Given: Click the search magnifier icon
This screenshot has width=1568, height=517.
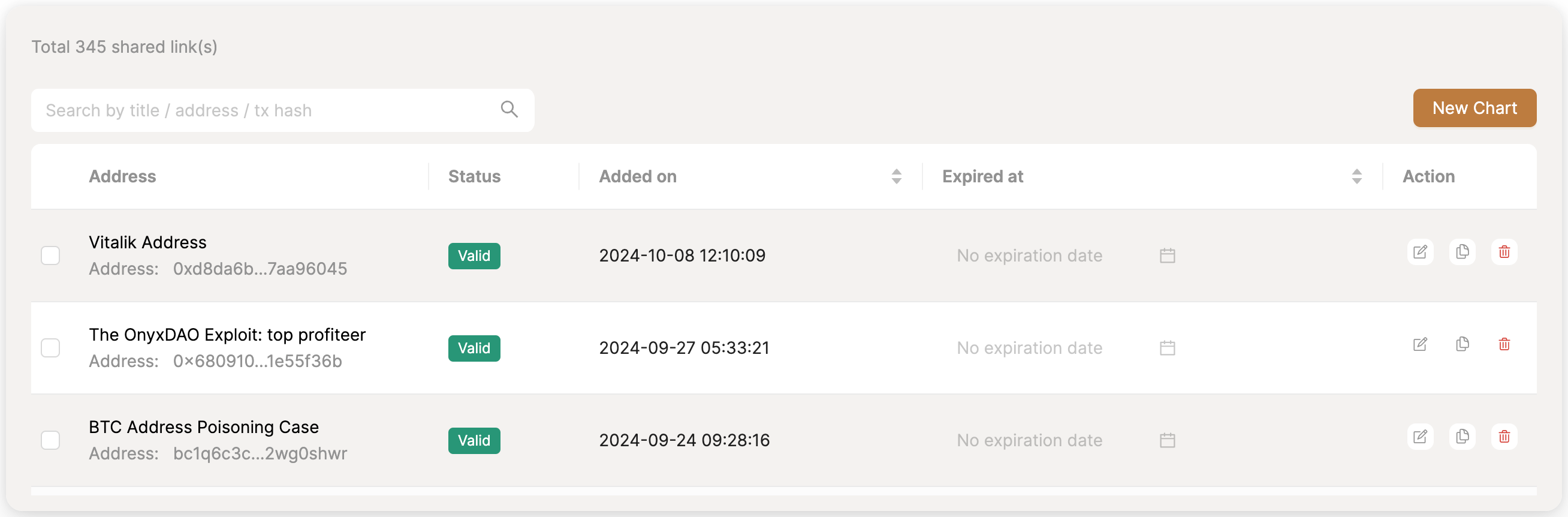Looking at the screenshot, I should (509, 110).
